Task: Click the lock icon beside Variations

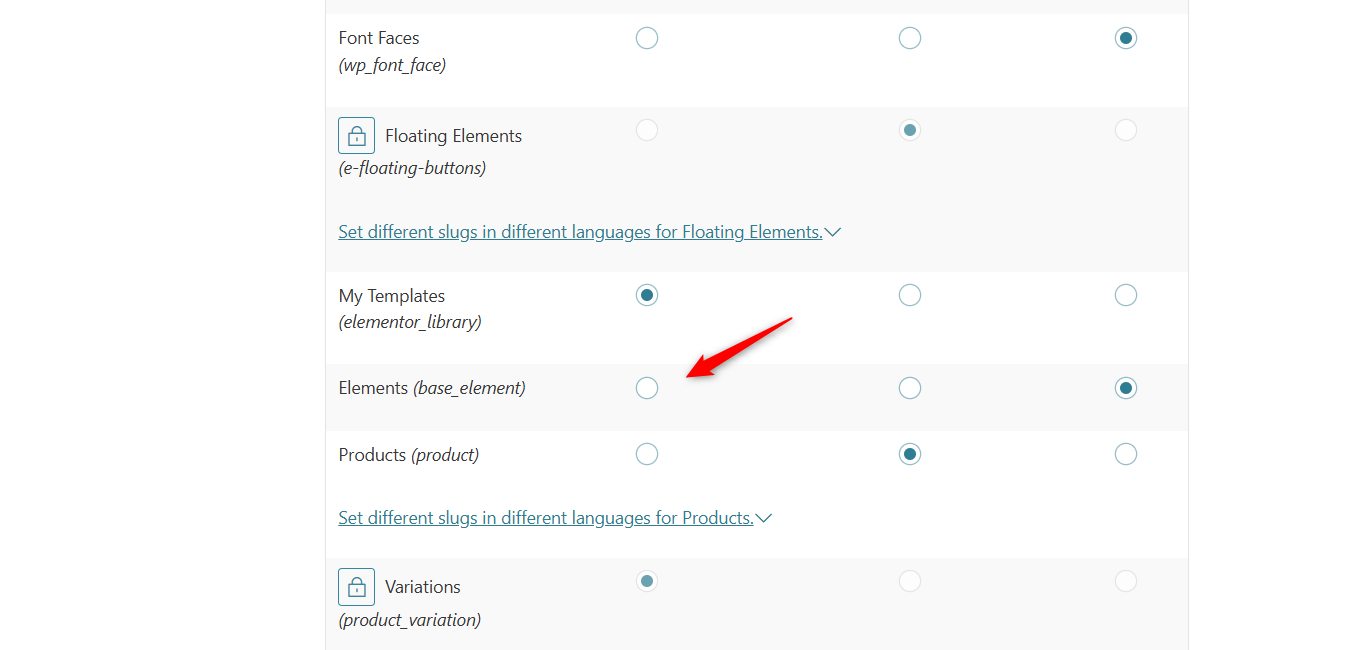Action: [356, 587]
